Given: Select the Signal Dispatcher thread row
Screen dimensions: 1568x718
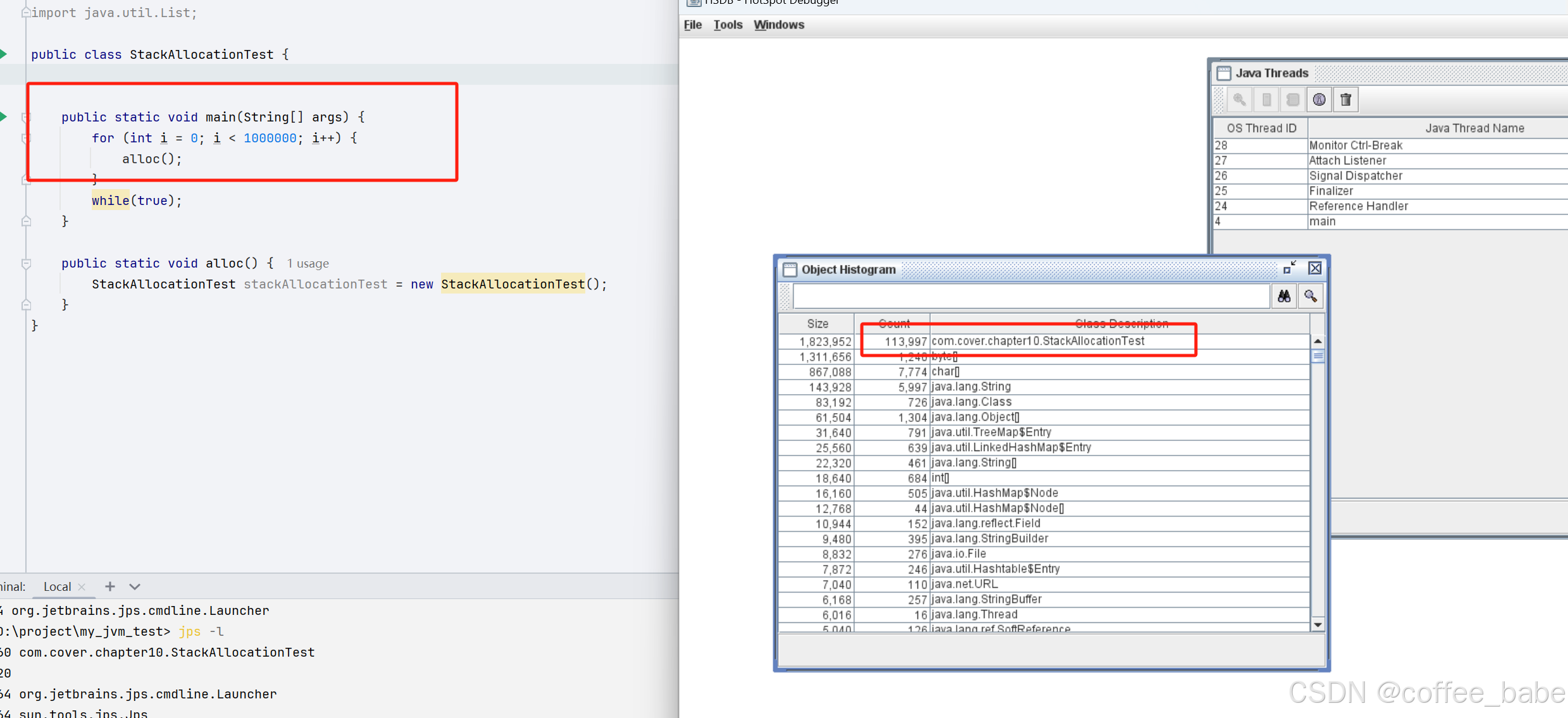Looking at the screenshot, I should 1391,176.
